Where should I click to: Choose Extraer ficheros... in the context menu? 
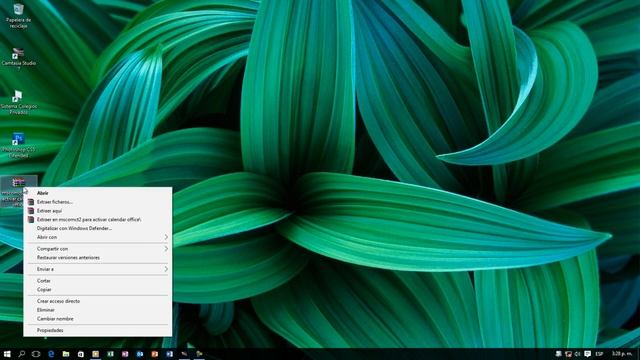(x=98, y=202)
